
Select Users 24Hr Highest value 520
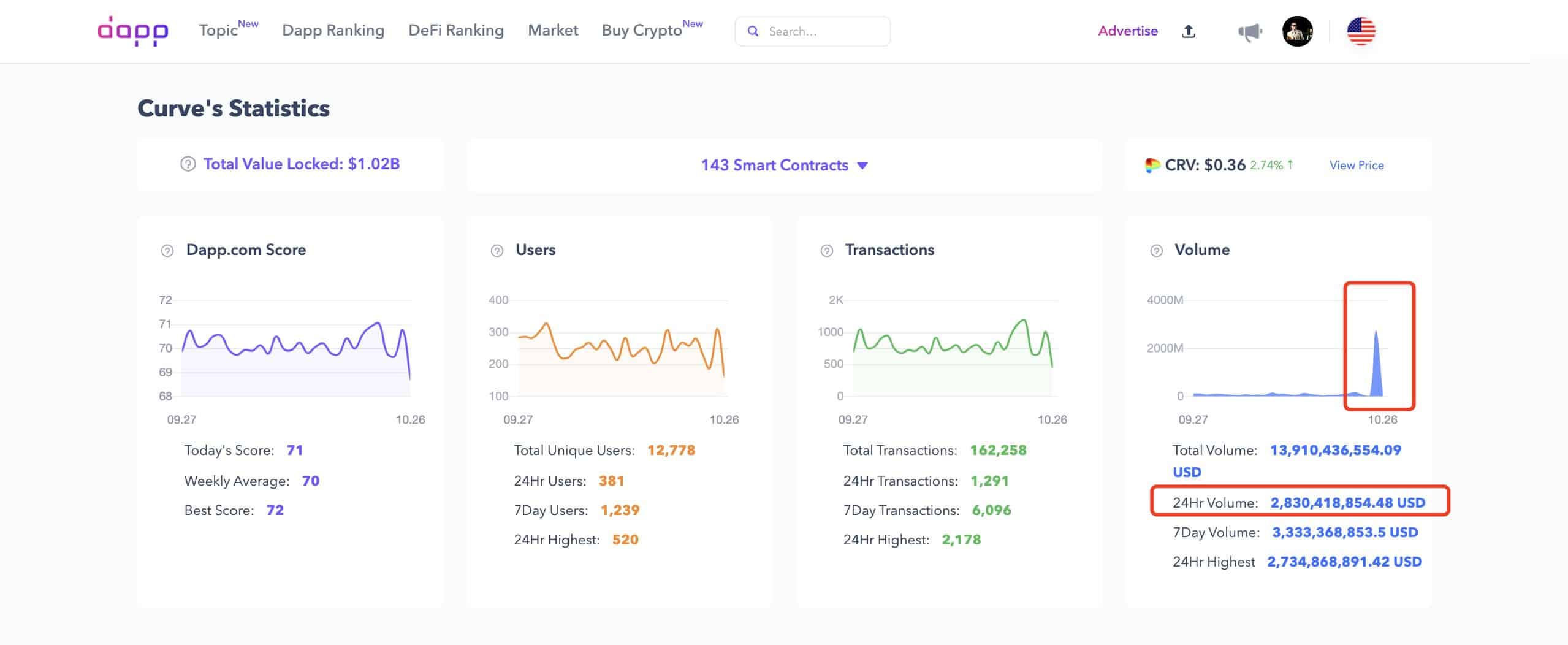coord(625,540)
